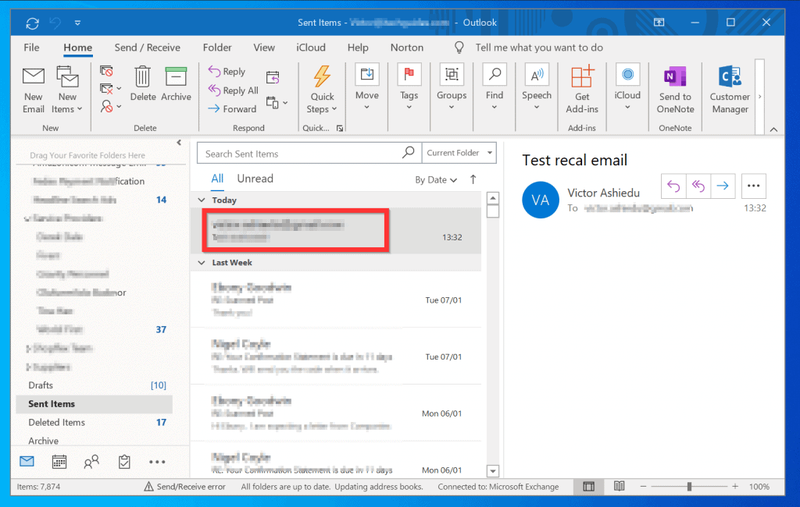Image resolution: width=800 pixels, height=507 pixels.
Task: Click the Send/Receive All Folders icon in title bar
Action: point(32,23)
